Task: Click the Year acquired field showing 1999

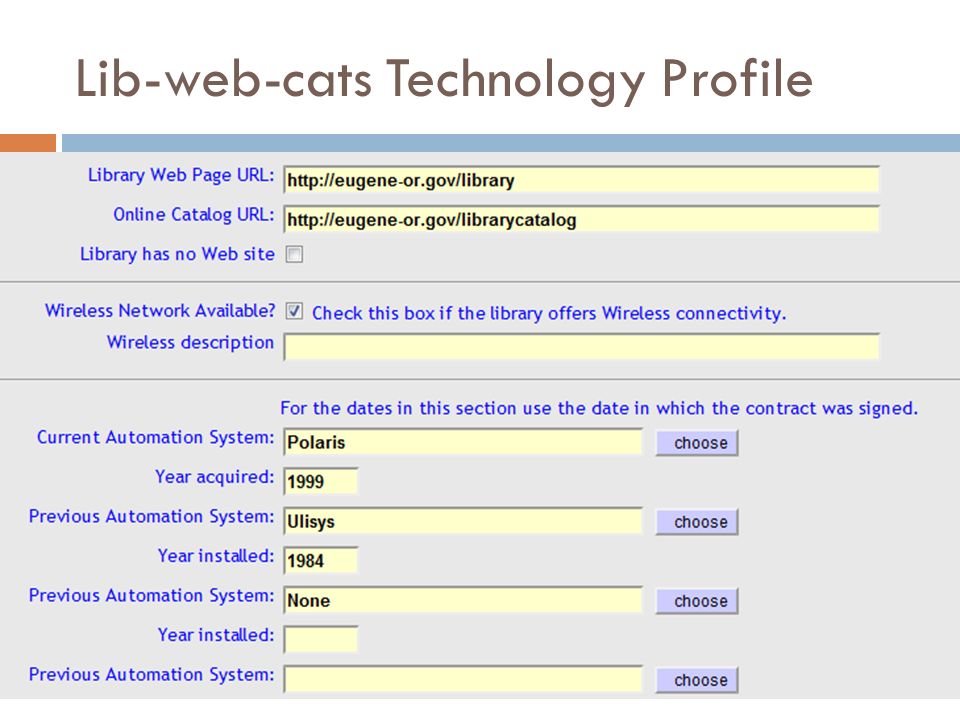Action: 321,481
